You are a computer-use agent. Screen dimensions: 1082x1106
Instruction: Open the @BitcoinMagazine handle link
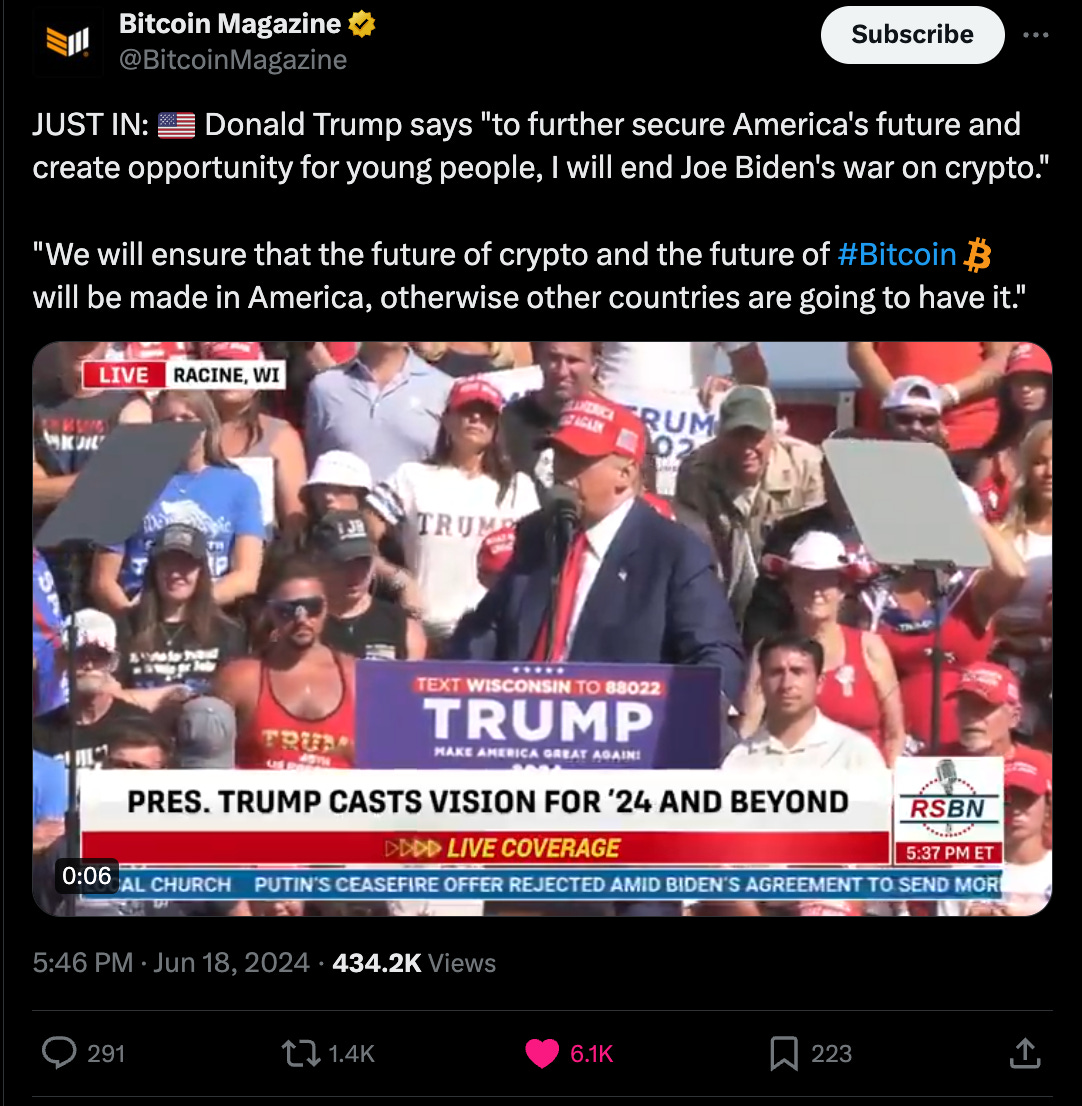click(233, 60)
